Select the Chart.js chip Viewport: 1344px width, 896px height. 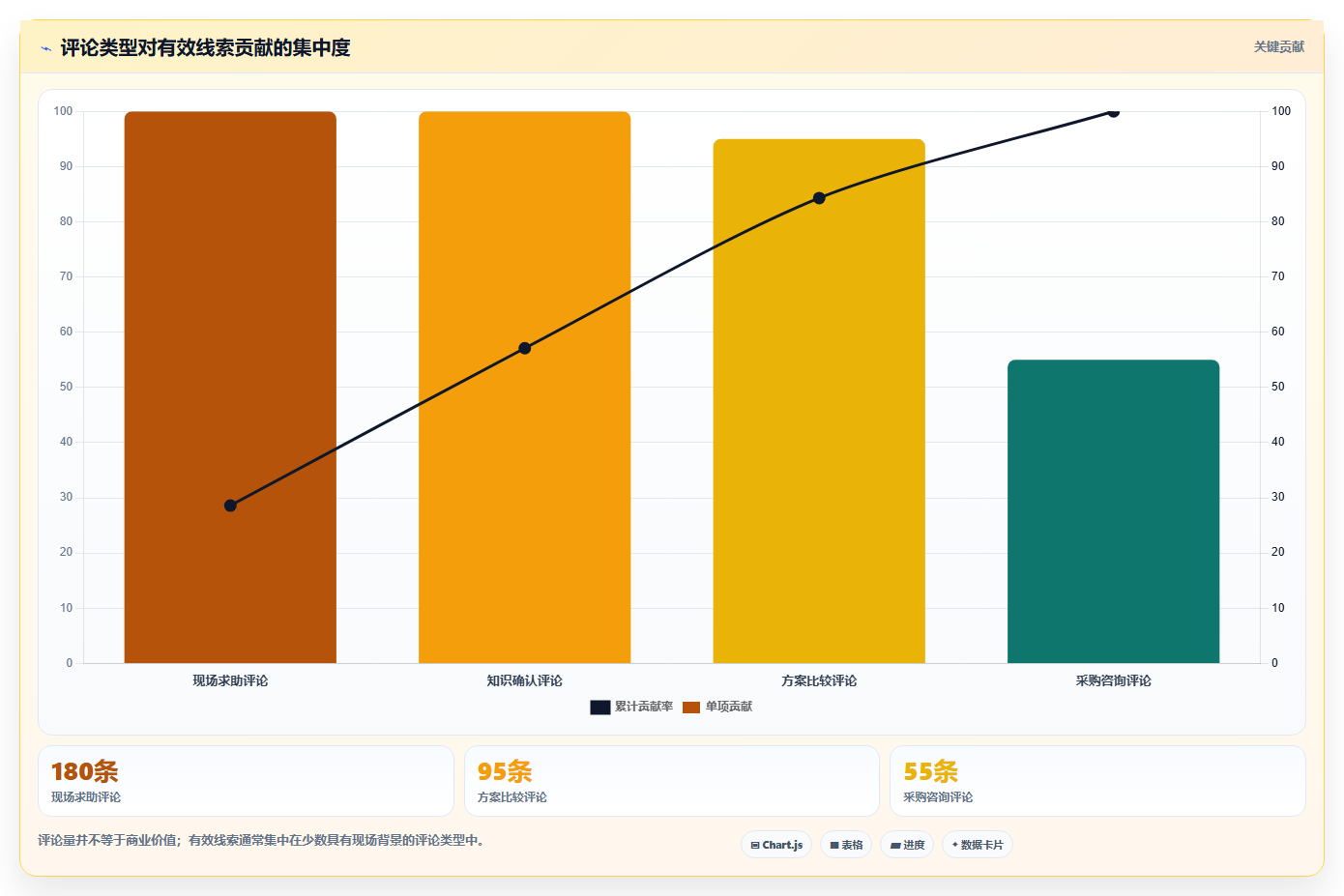[x=776, y=845]
